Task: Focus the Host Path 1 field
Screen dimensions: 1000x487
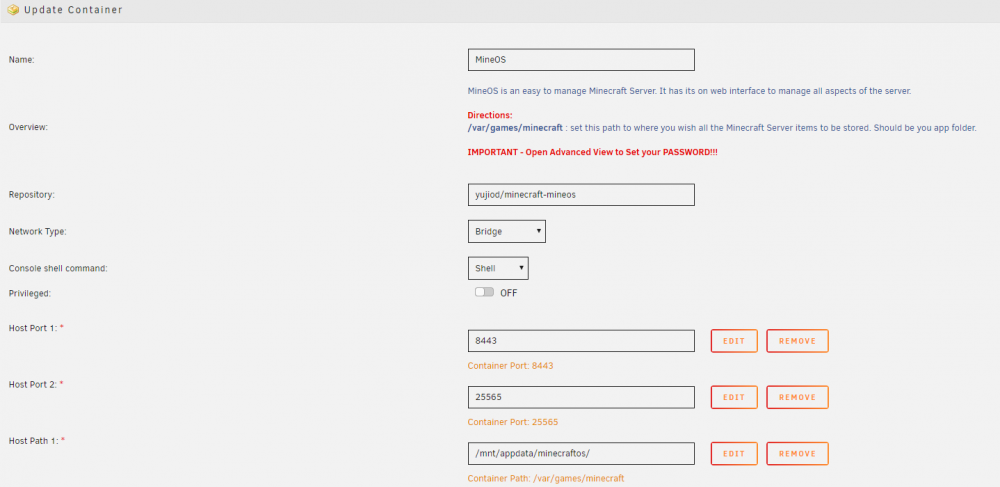Action: (581, 453)
